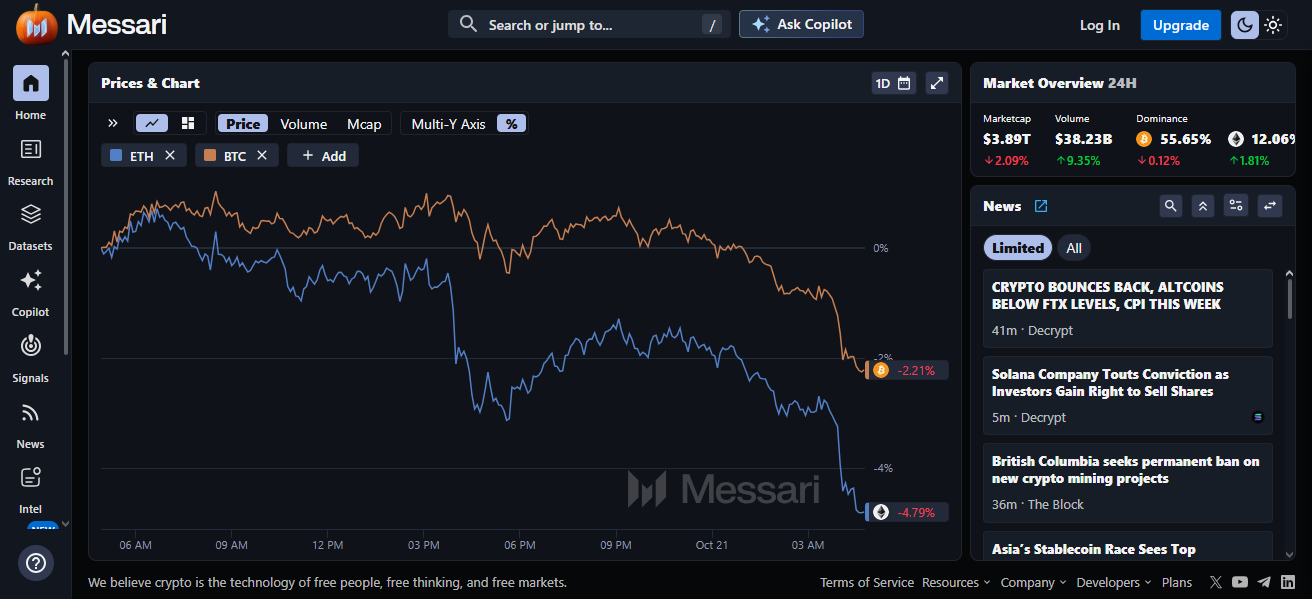The width and height of the screenshot is (1312, 599).
Task: Switch chart metric to Volume
Action: coord(304,124)
